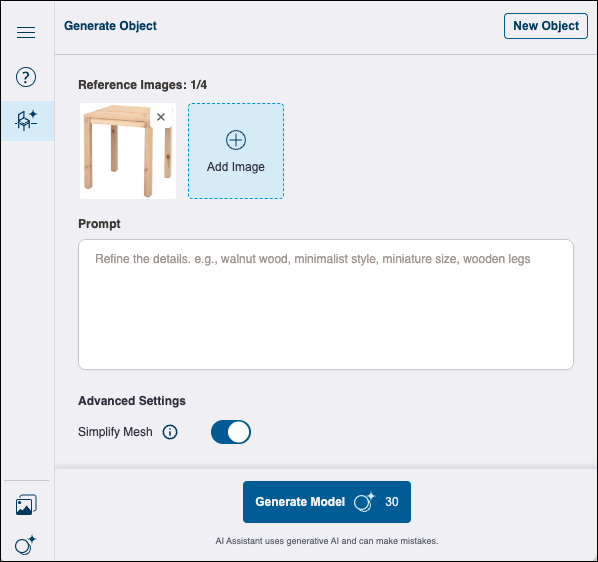This screenshot has width=598, height=562.
Task: Select the Generate Object chair sidebar icon
Action: click(26, 120)
